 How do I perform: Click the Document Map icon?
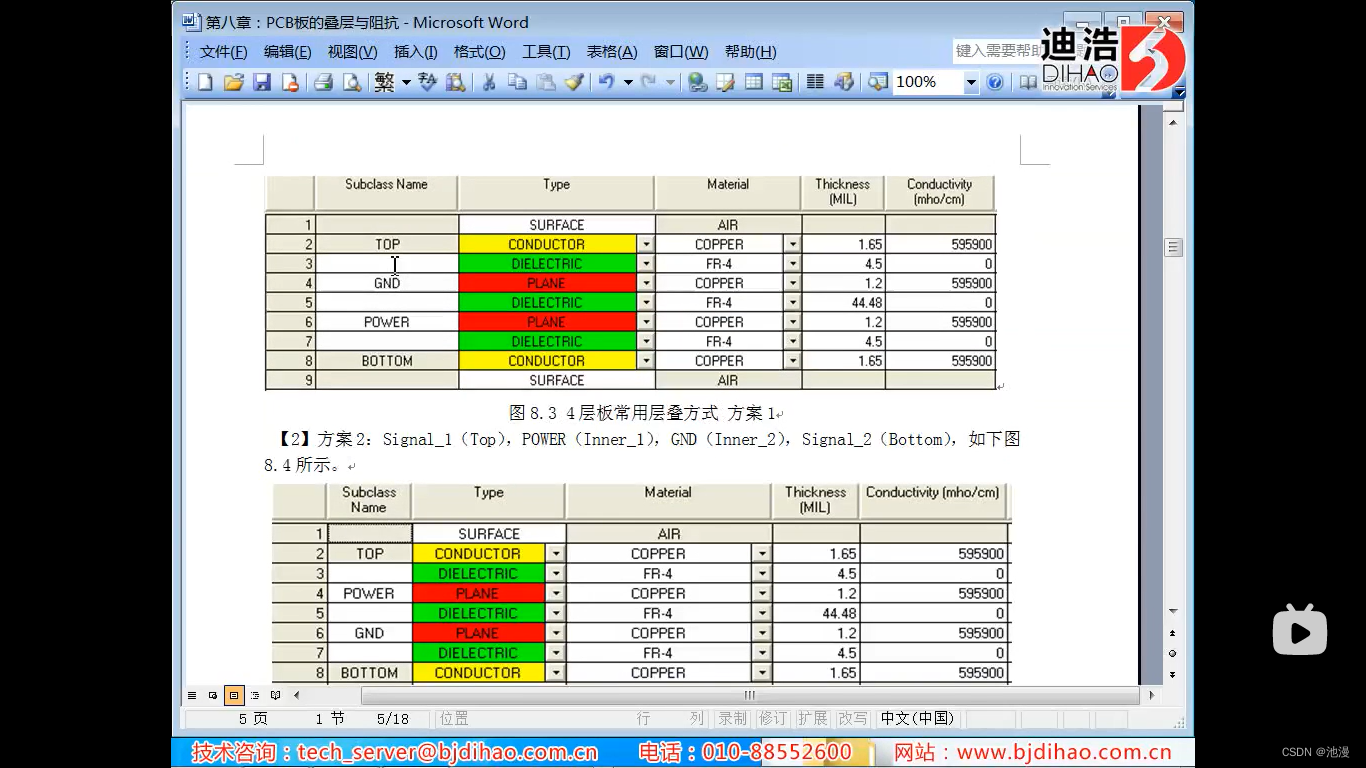877,82
